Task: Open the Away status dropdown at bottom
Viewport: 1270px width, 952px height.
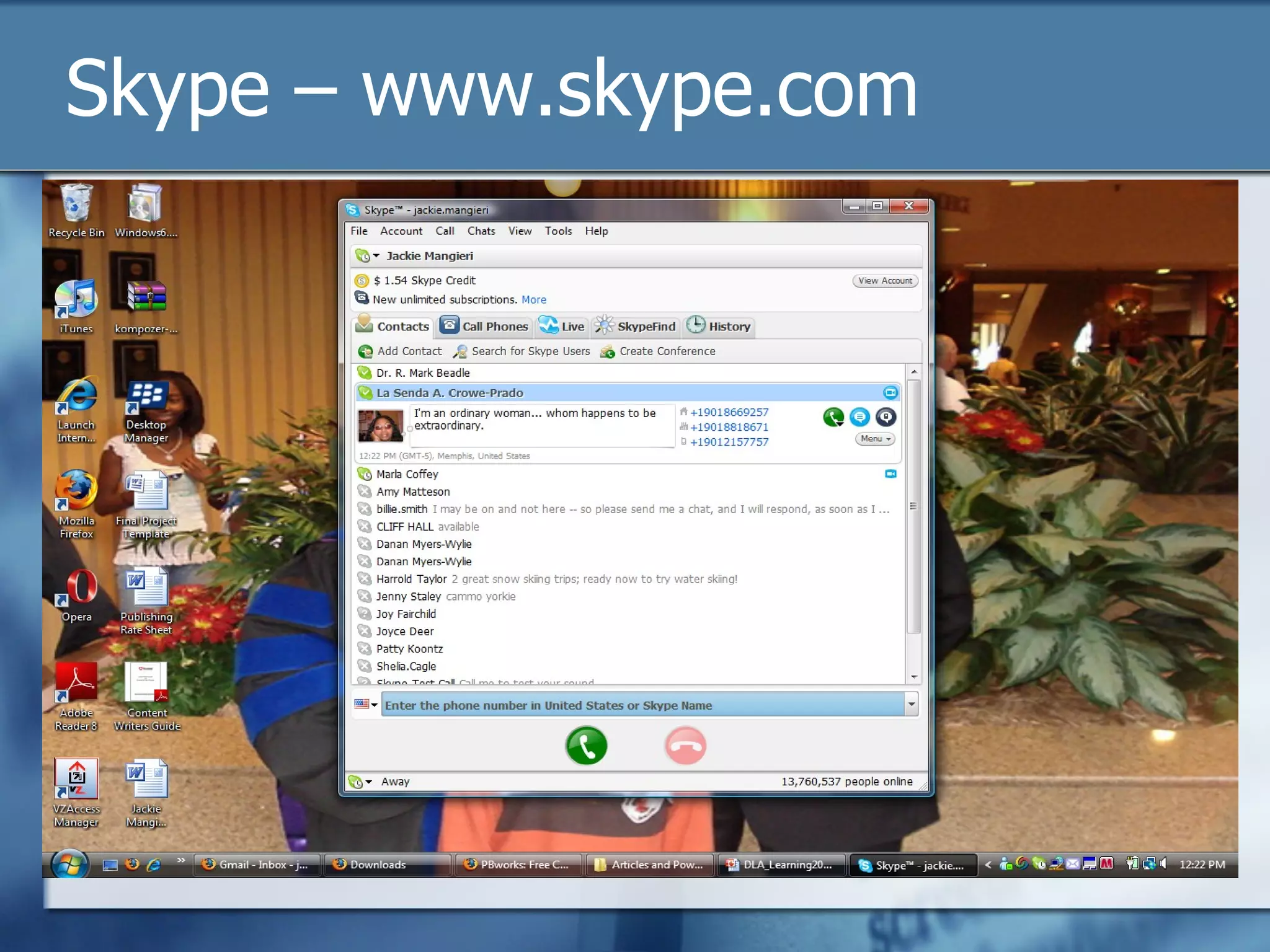Action: click(x=360, y=782)
